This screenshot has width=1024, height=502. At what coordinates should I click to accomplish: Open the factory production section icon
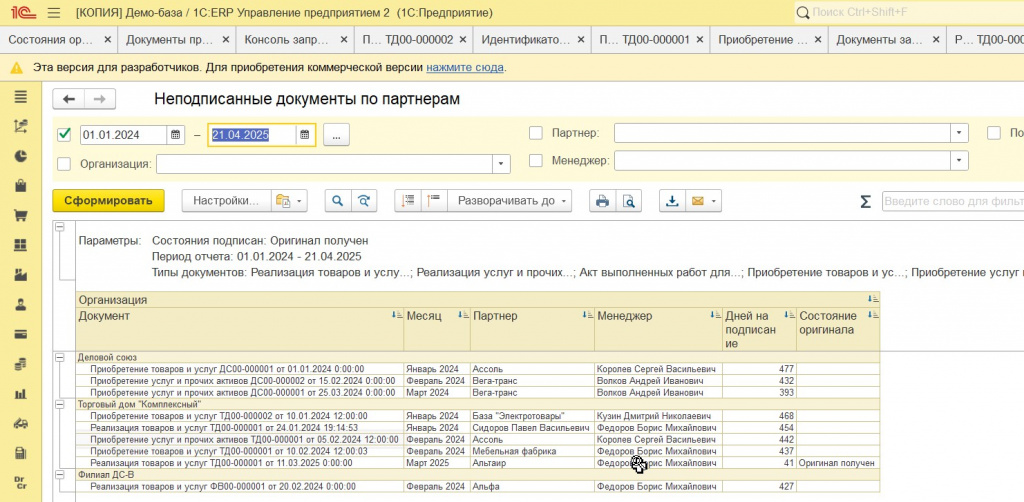(x=20, y=275)
